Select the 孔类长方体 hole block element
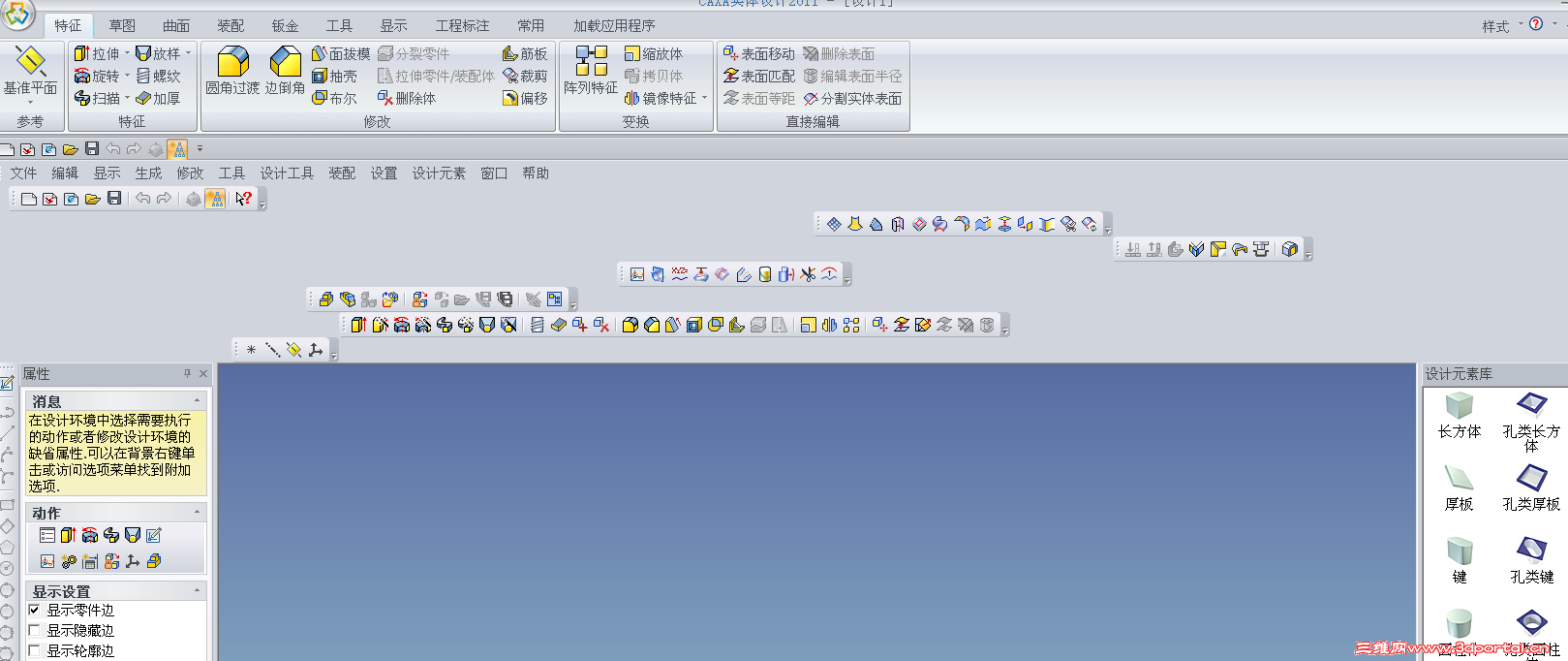Viewport: 1568px width, 661px height. click(1531, 421)
